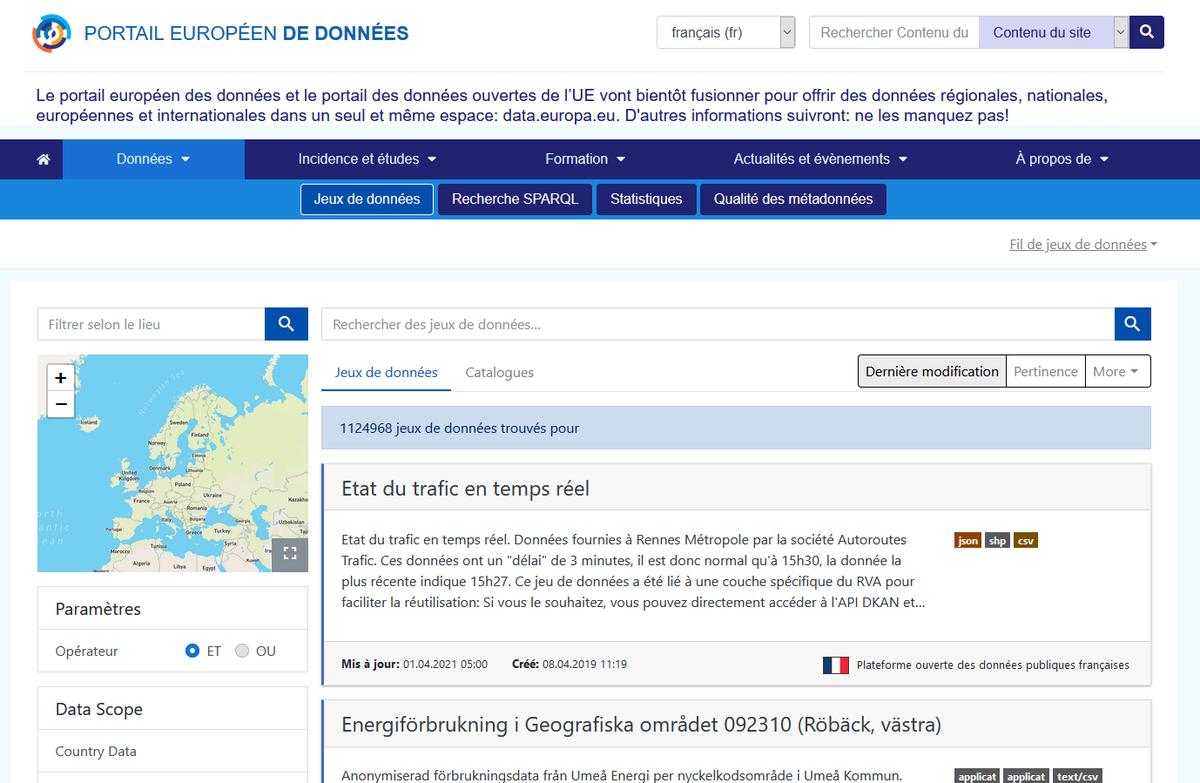Click the location filter search button
The width and height of the screenshot is (1200, 783).
tap(286, 324)
